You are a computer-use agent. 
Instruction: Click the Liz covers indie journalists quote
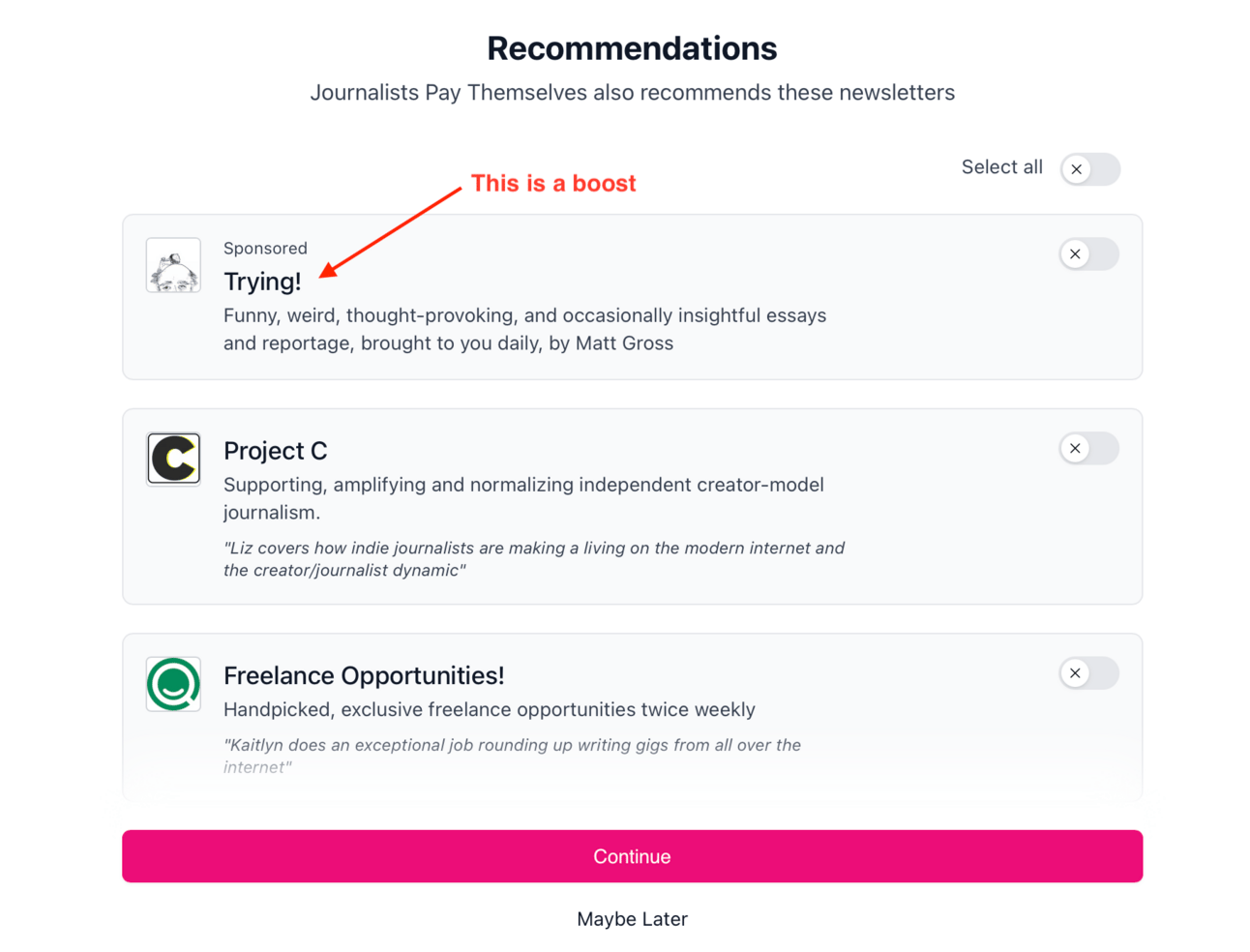coord(534,559)
